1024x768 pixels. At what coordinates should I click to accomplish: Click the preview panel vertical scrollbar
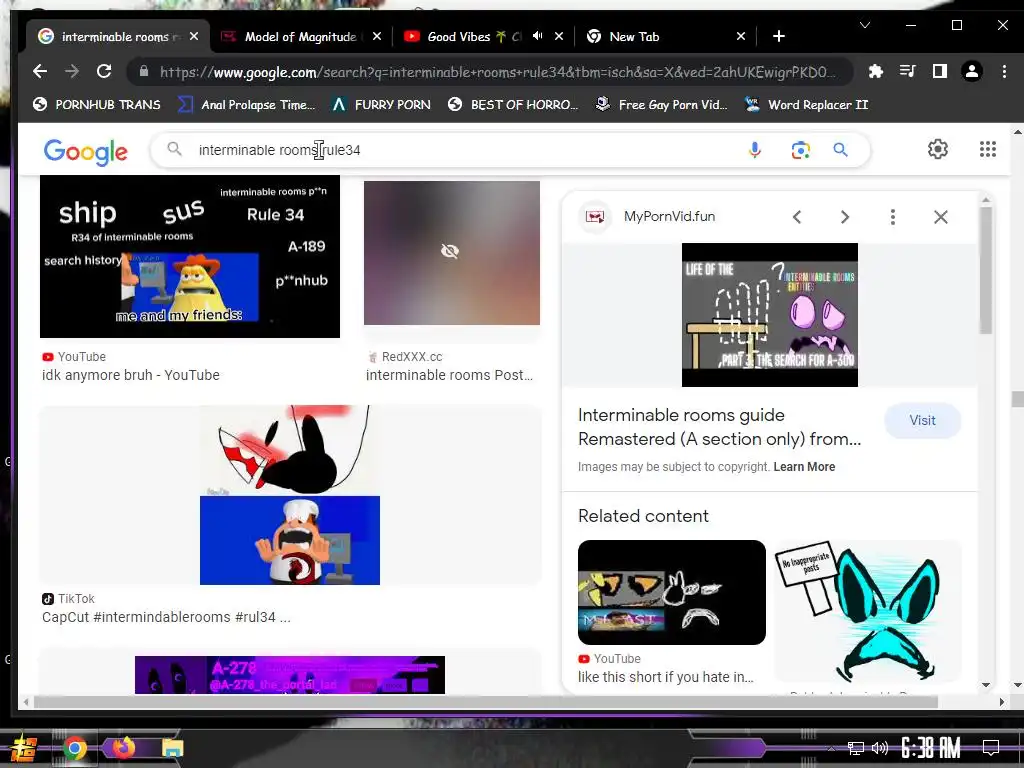986,271
